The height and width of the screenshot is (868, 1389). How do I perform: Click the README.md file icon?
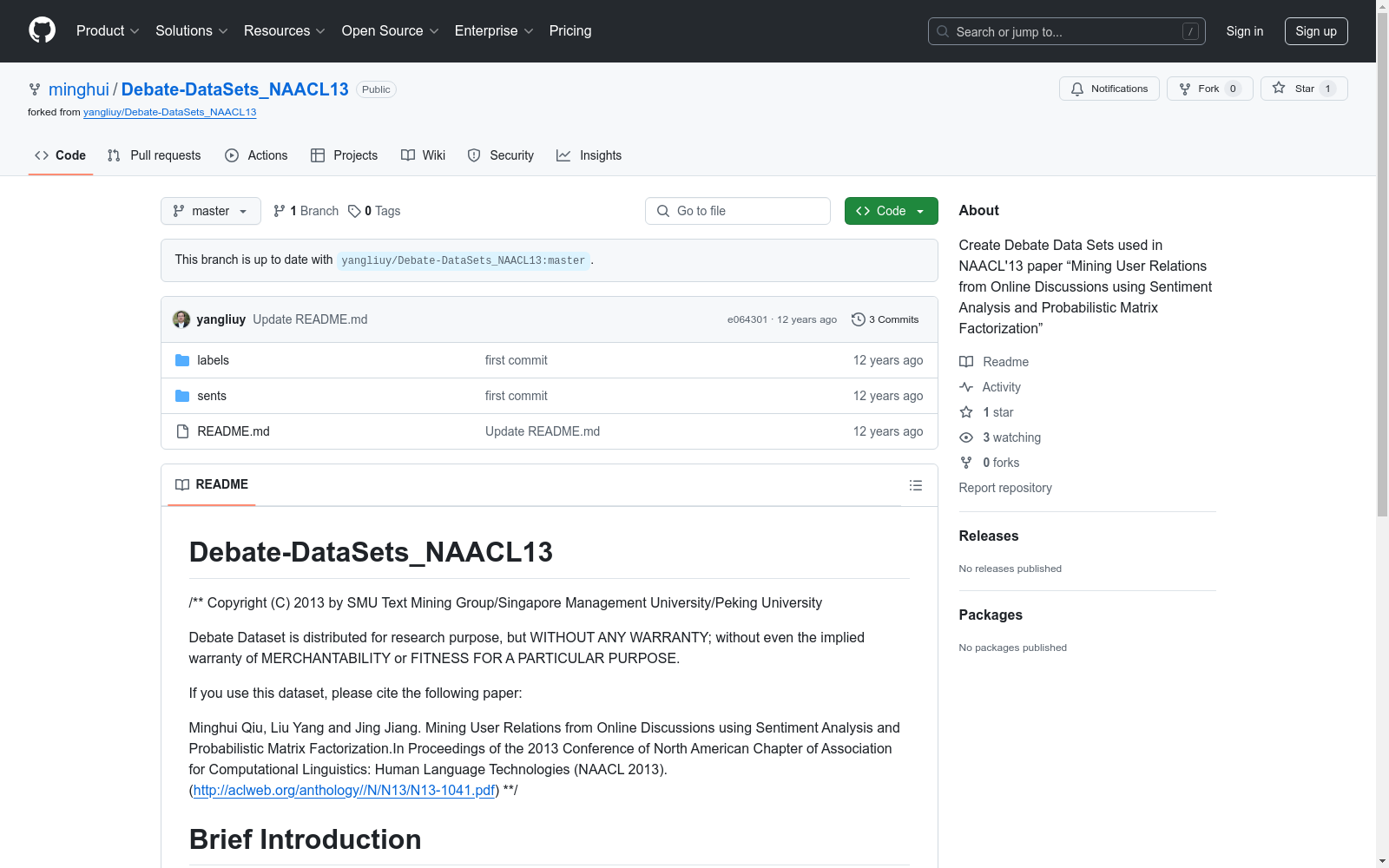tap(182, 431)
